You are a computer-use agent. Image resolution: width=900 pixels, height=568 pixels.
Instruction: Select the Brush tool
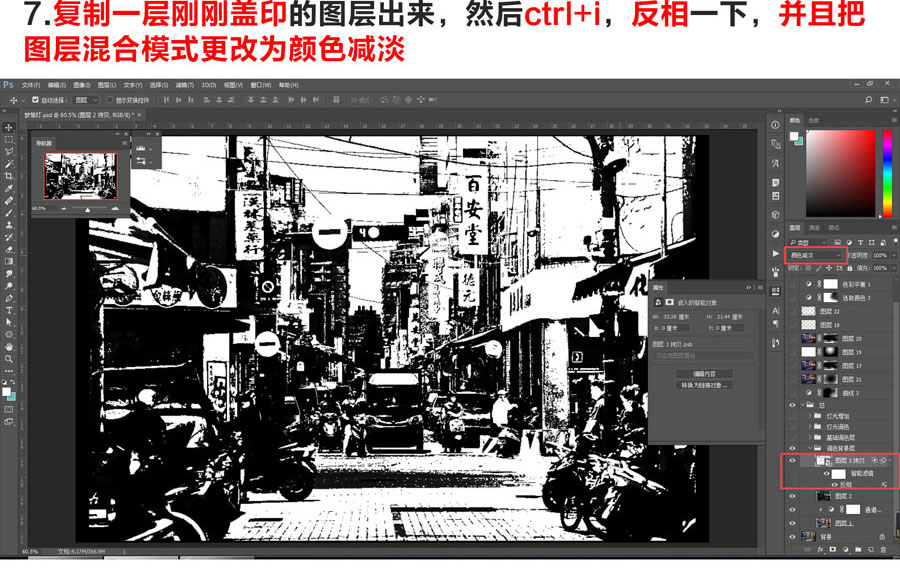point(9,212)
